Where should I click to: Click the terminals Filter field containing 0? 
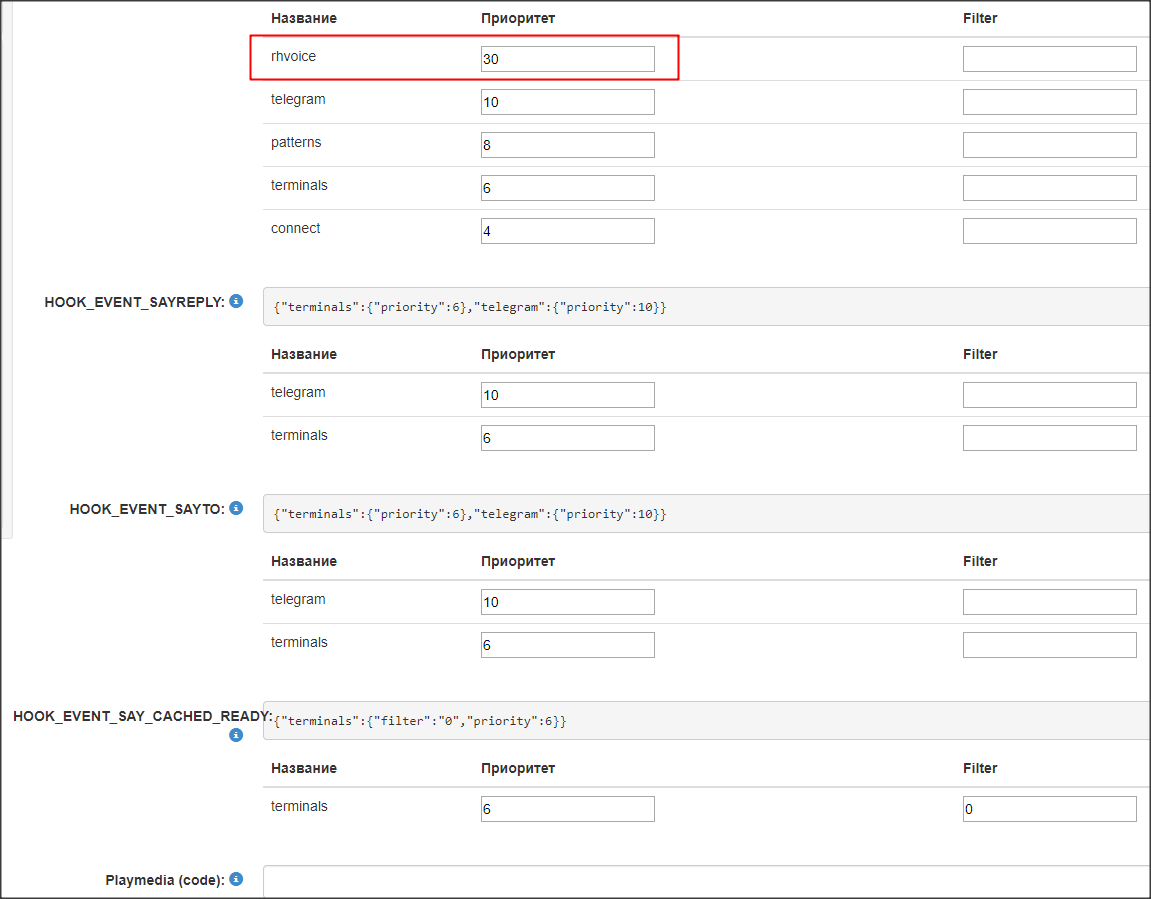click(1049, 809)
